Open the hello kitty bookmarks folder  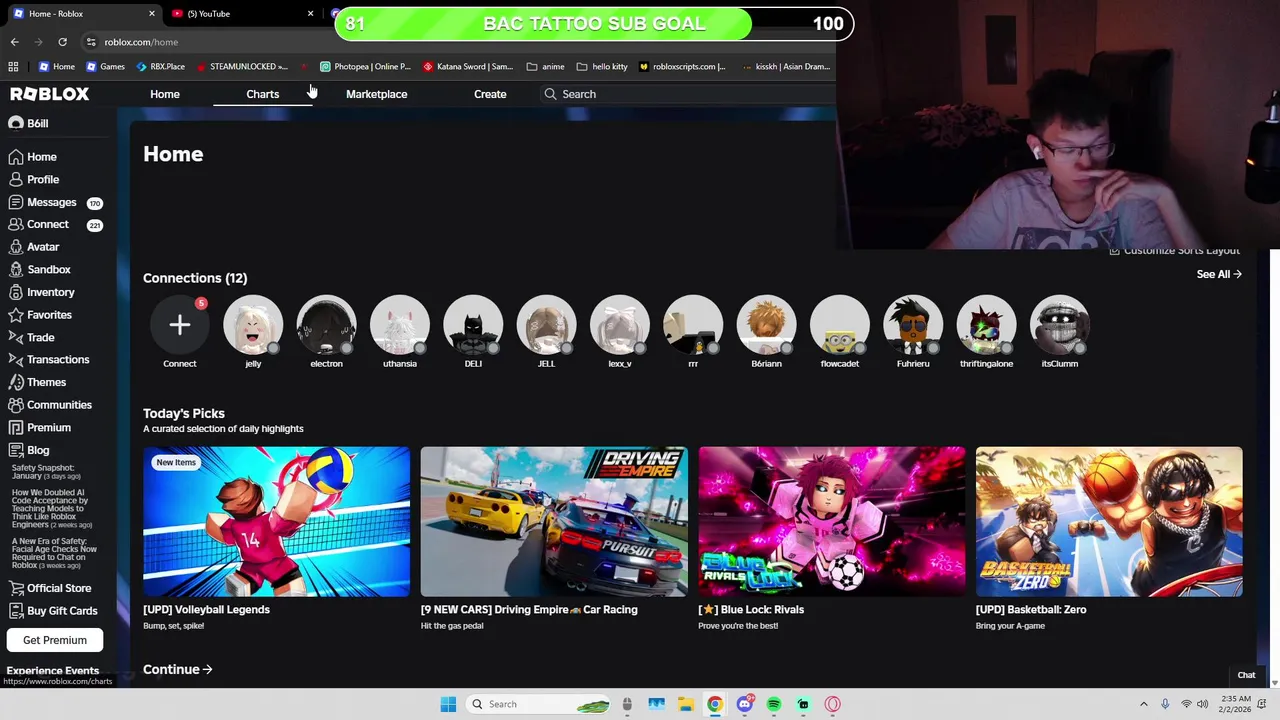click(602, 67)
